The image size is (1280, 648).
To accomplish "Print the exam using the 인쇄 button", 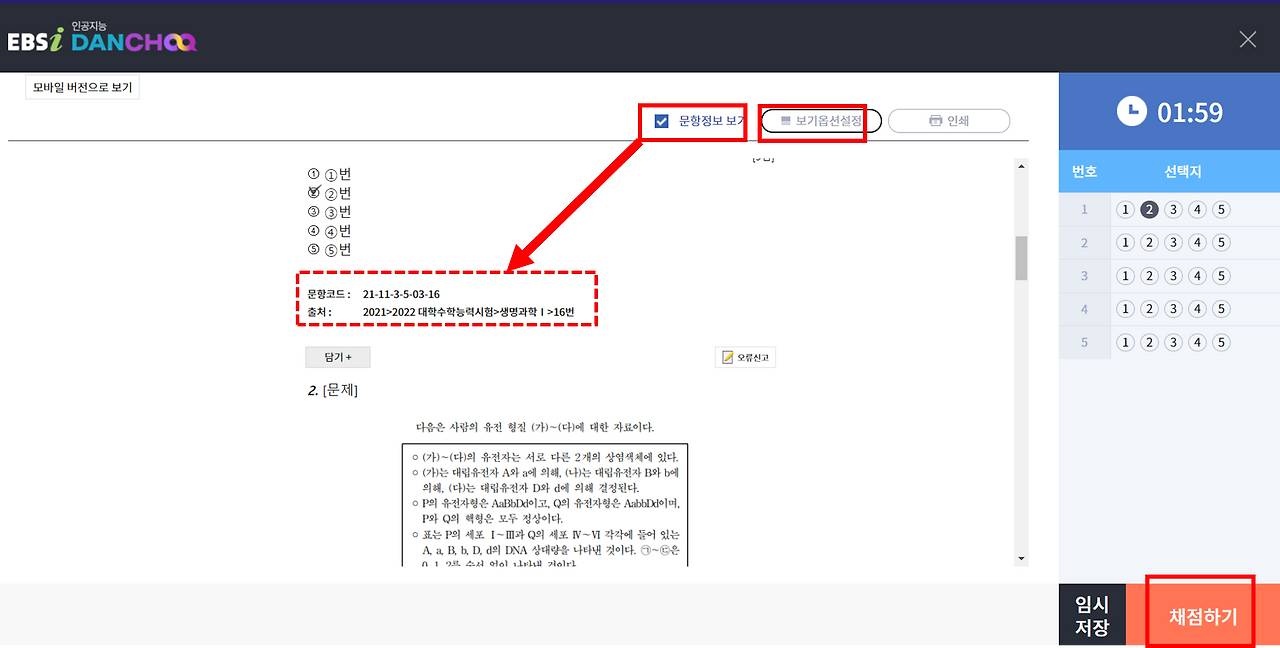I will pyautogui.click(x=948, y=120).
